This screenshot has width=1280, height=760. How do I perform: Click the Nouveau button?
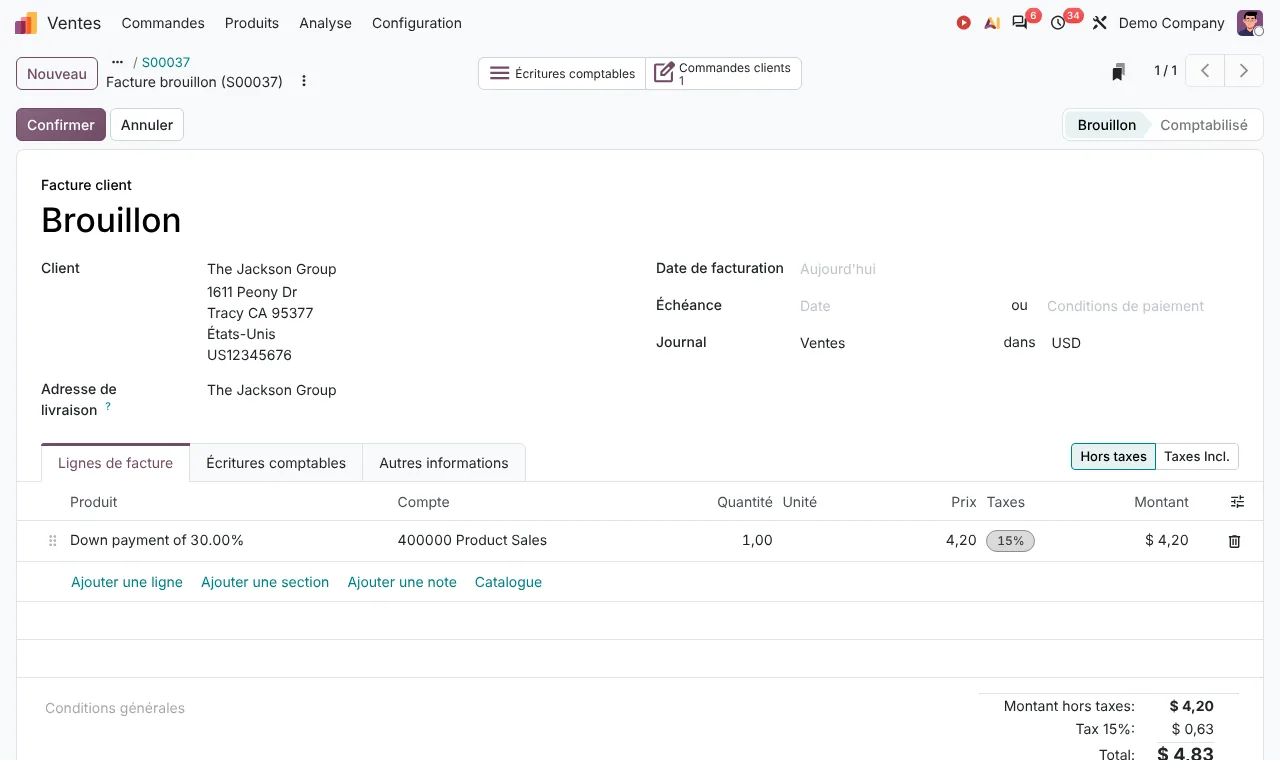point(57,74)
